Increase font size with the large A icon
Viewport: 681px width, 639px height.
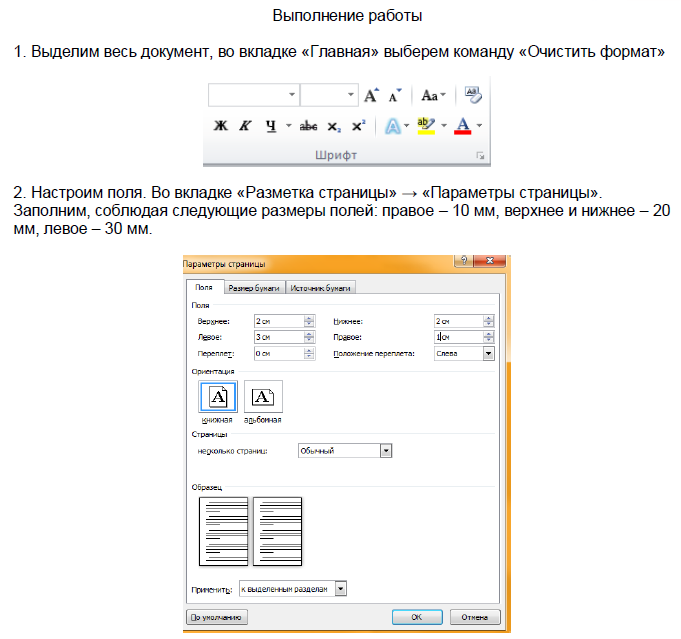point(371,96)
